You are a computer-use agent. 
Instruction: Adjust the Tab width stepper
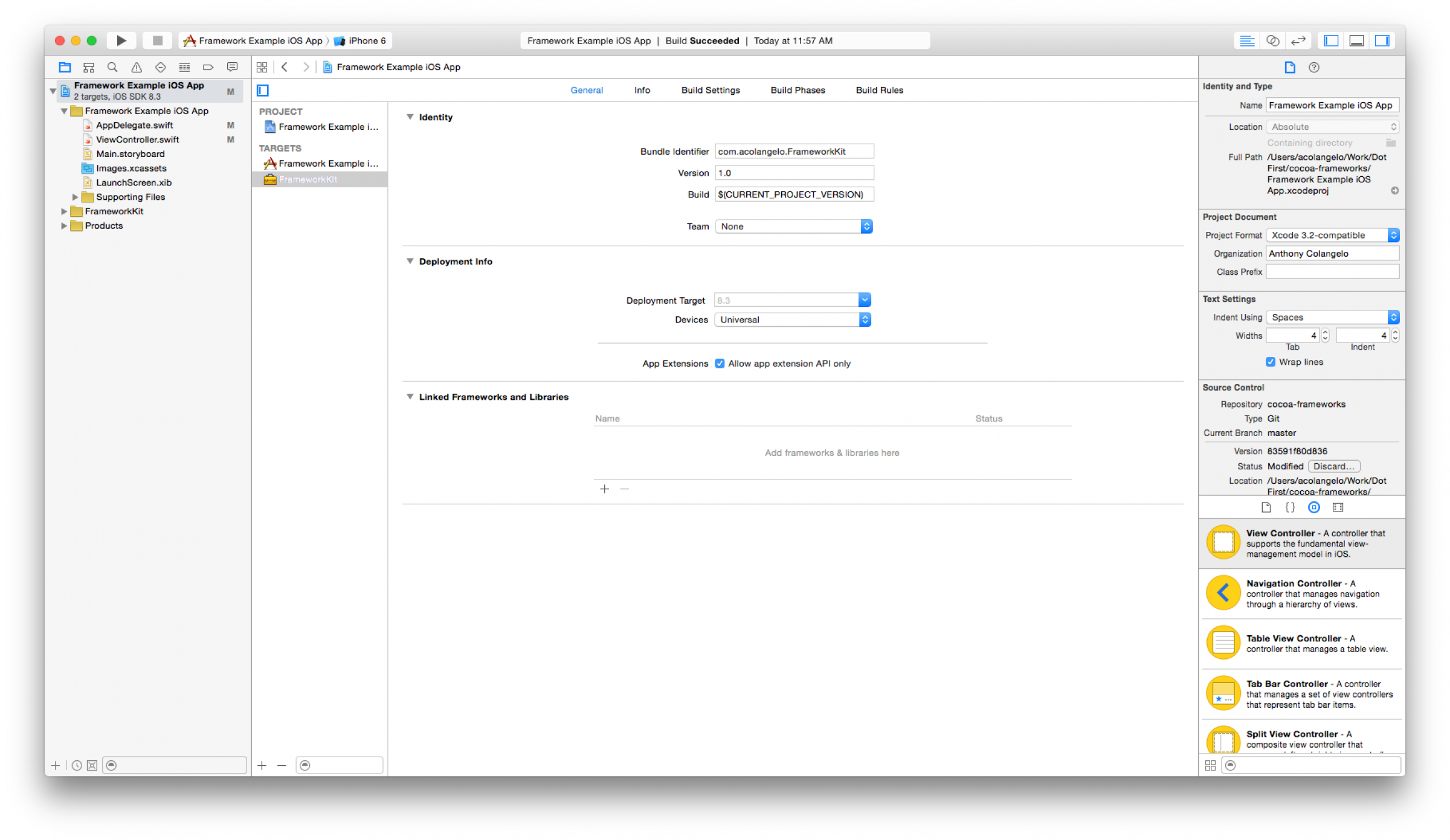tap(1325, 335)
